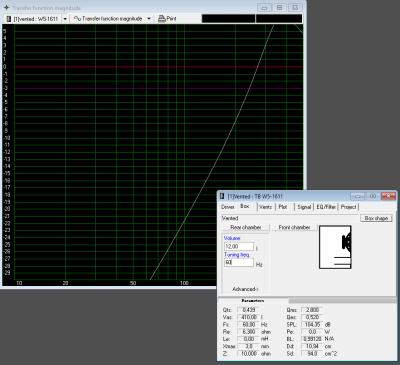Open the Project tab
Image resolution: width=400 pixels, height=365 pixels.
[x=348, y=207]
